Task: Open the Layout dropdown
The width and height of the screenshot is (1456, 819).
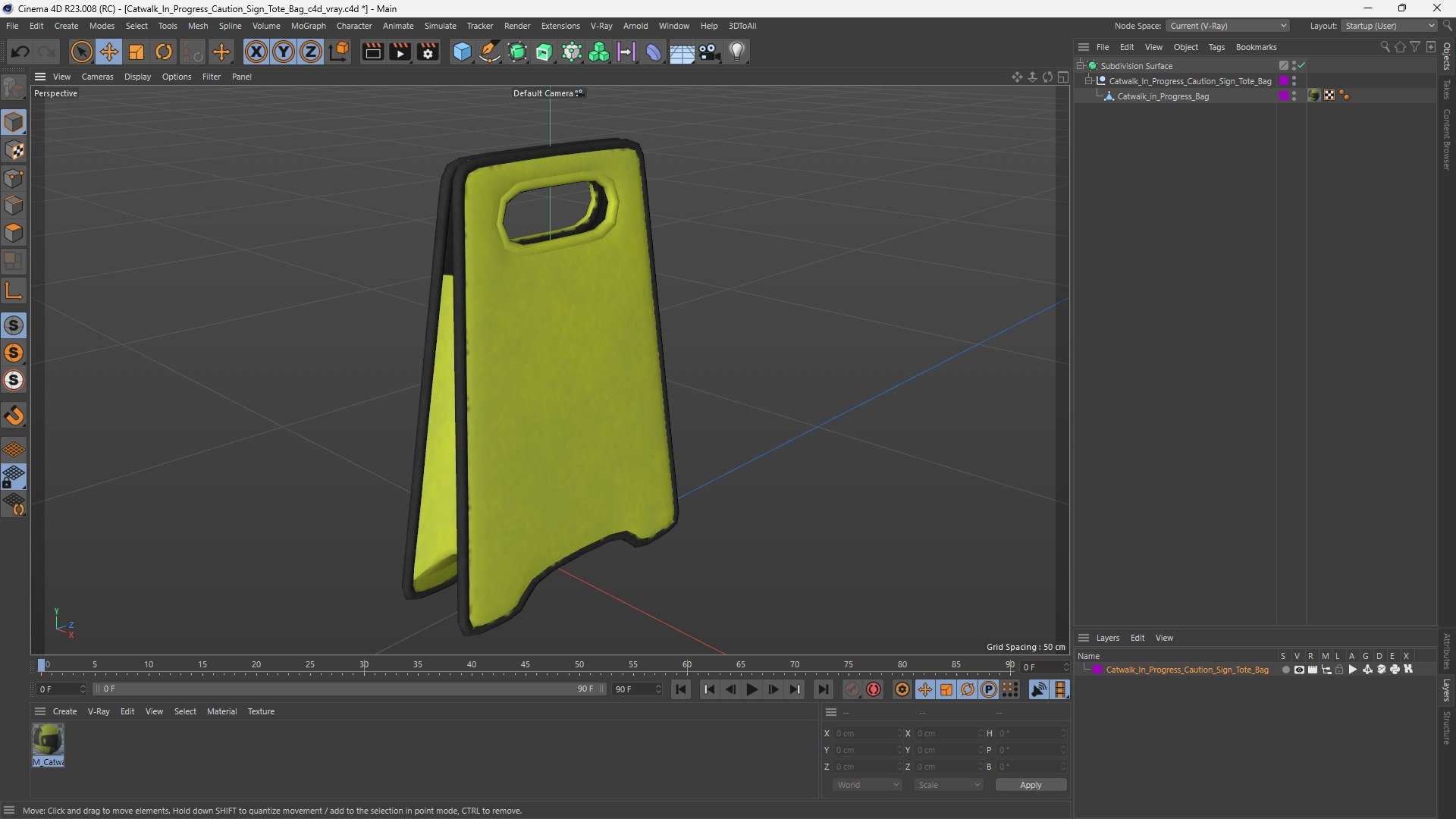Action: tap(1390, 26)
